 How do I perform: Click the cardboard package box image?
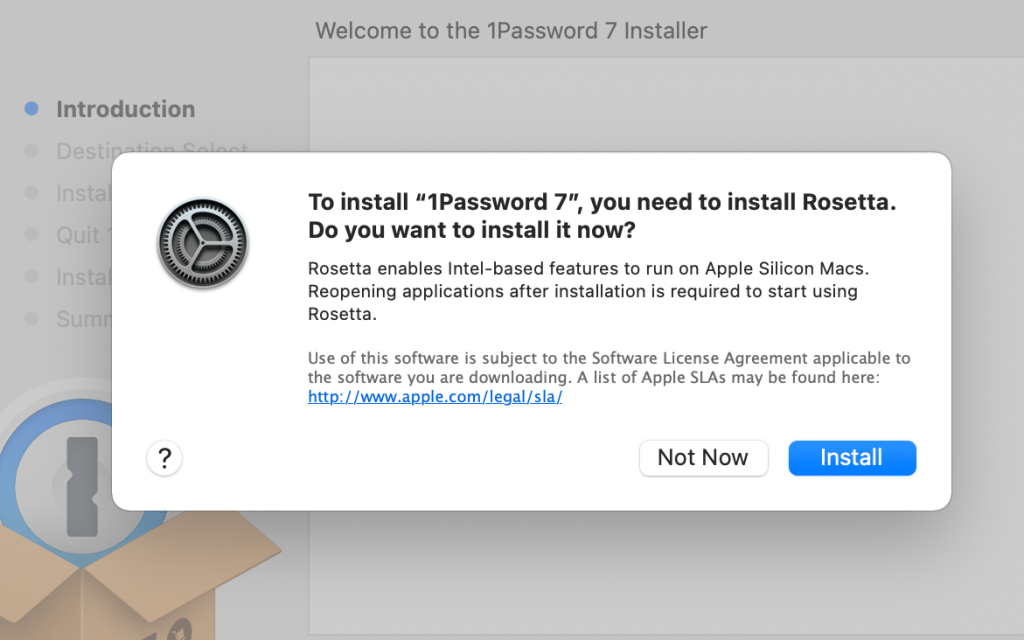(x=131, y=581)
